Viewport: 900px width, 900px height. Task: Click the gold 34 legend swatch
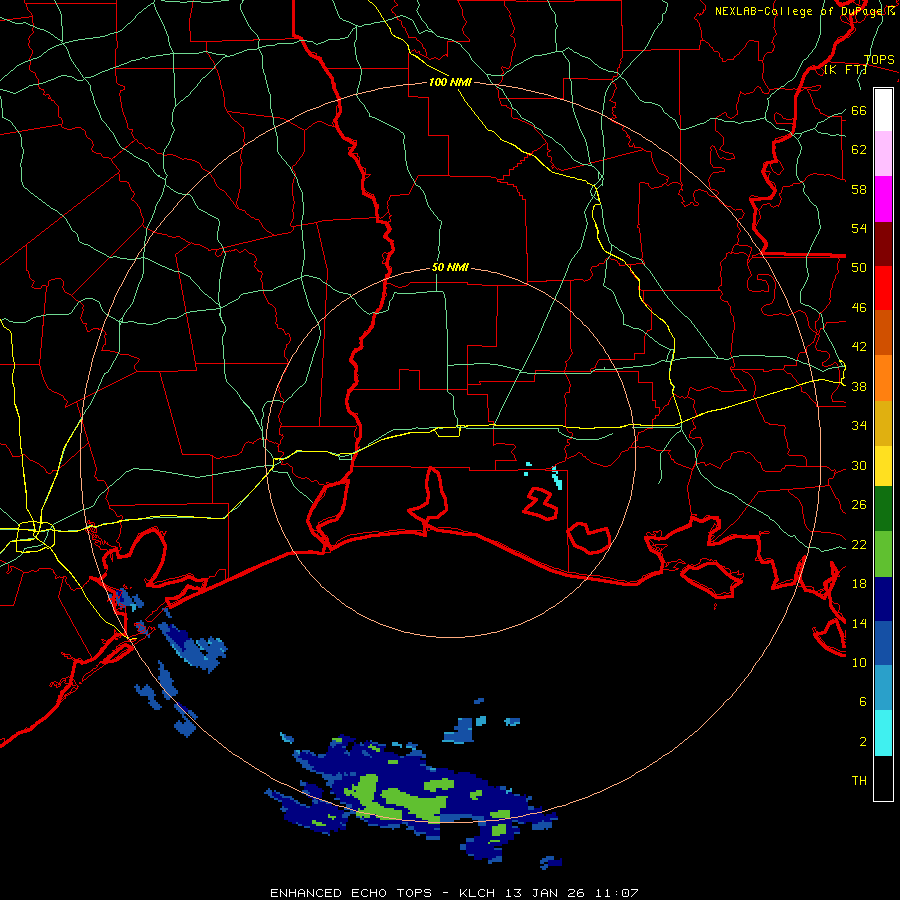pyautogui.click(x=883, y=423)
